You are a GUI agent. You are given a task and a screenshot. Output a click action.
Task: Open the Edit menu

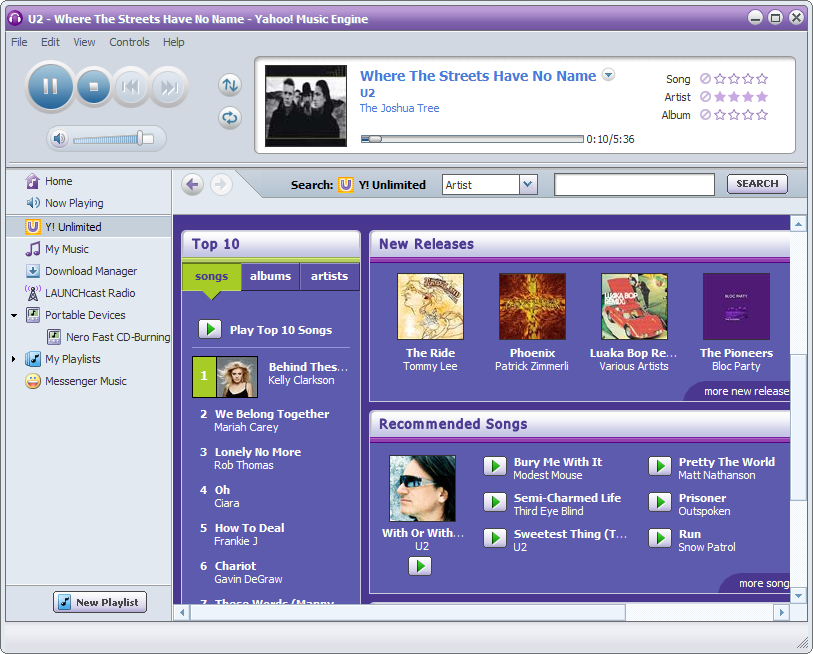pyautogui.click(x=50, y=42)
